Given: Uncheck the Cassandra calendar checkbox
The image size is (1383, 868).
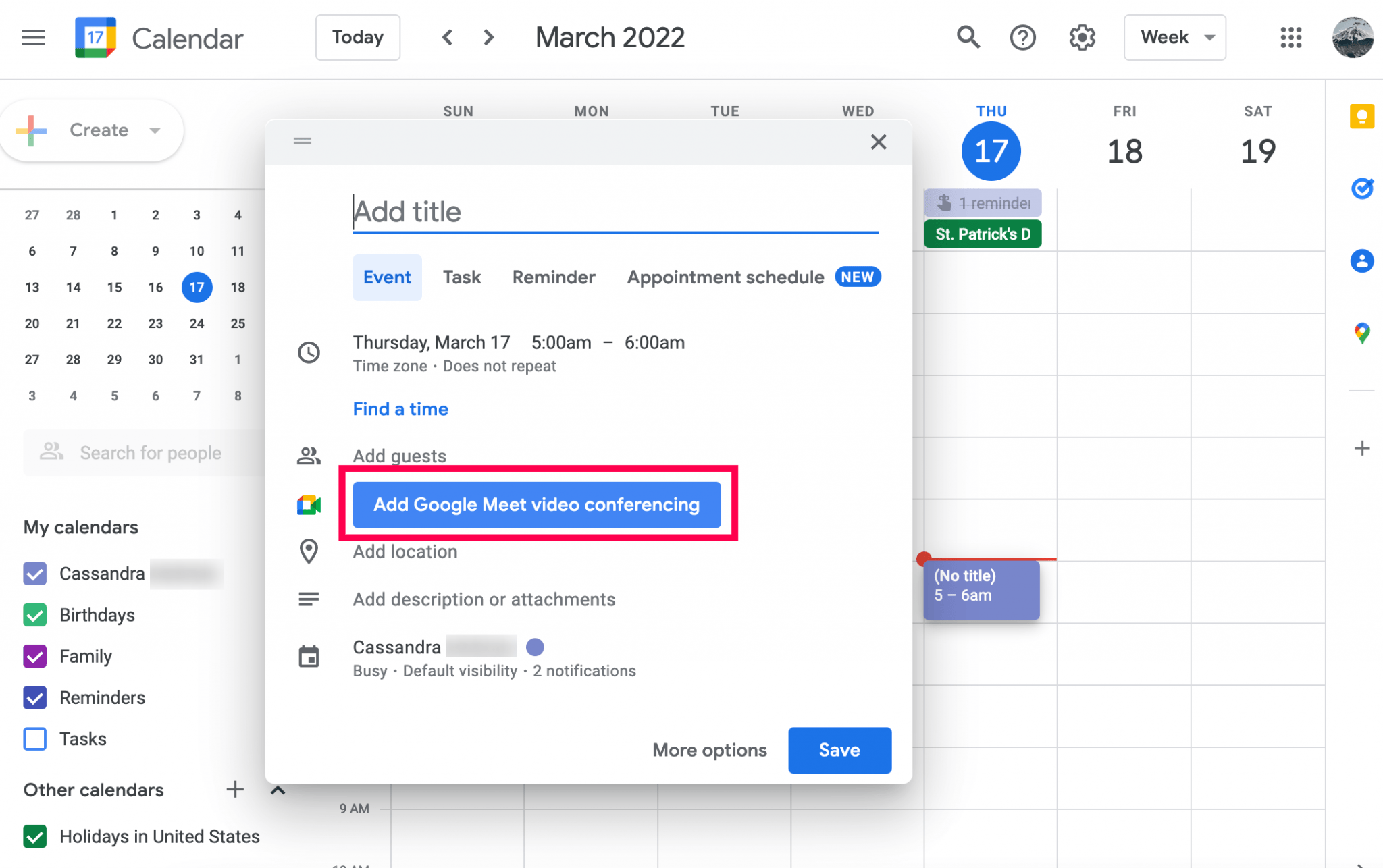Looking at the screenshot, I should pyautogui.click(x=35, y=574).
